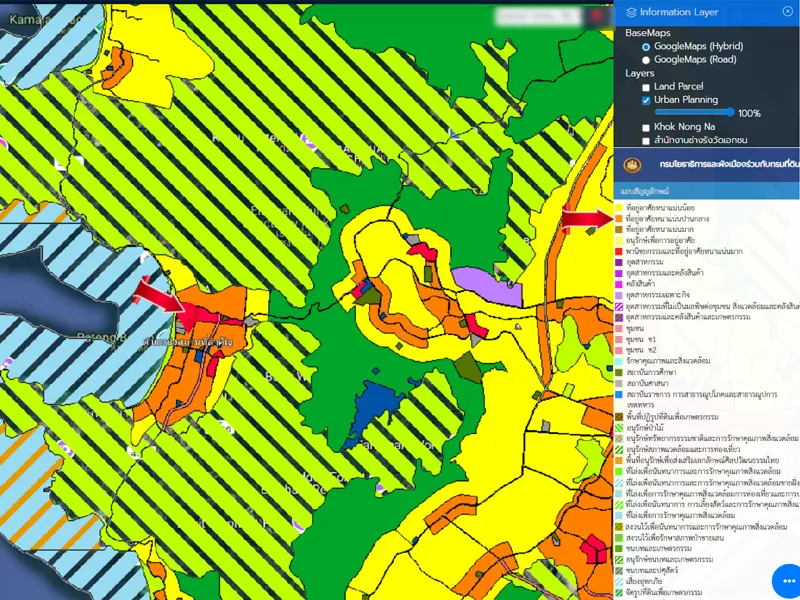800x600 pixels.
Task: Click the yellow low-density residential legend swatch
Action: [x=620, y=207]
